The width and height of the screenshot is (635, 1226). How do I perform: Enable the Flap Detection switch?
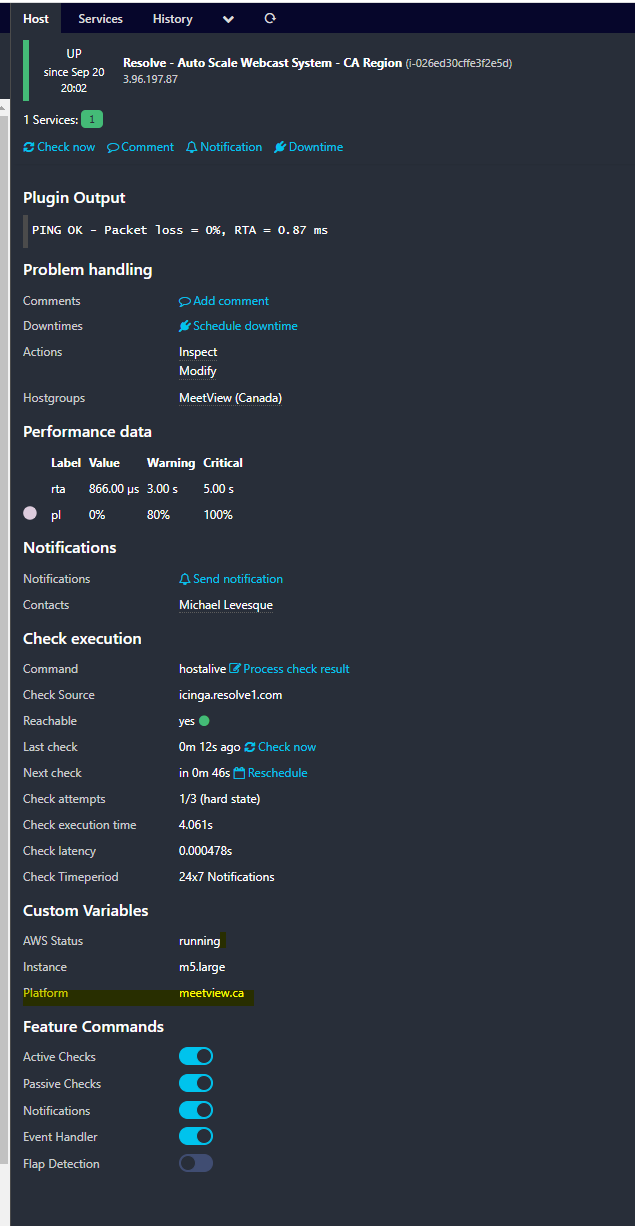[196, 1163]
